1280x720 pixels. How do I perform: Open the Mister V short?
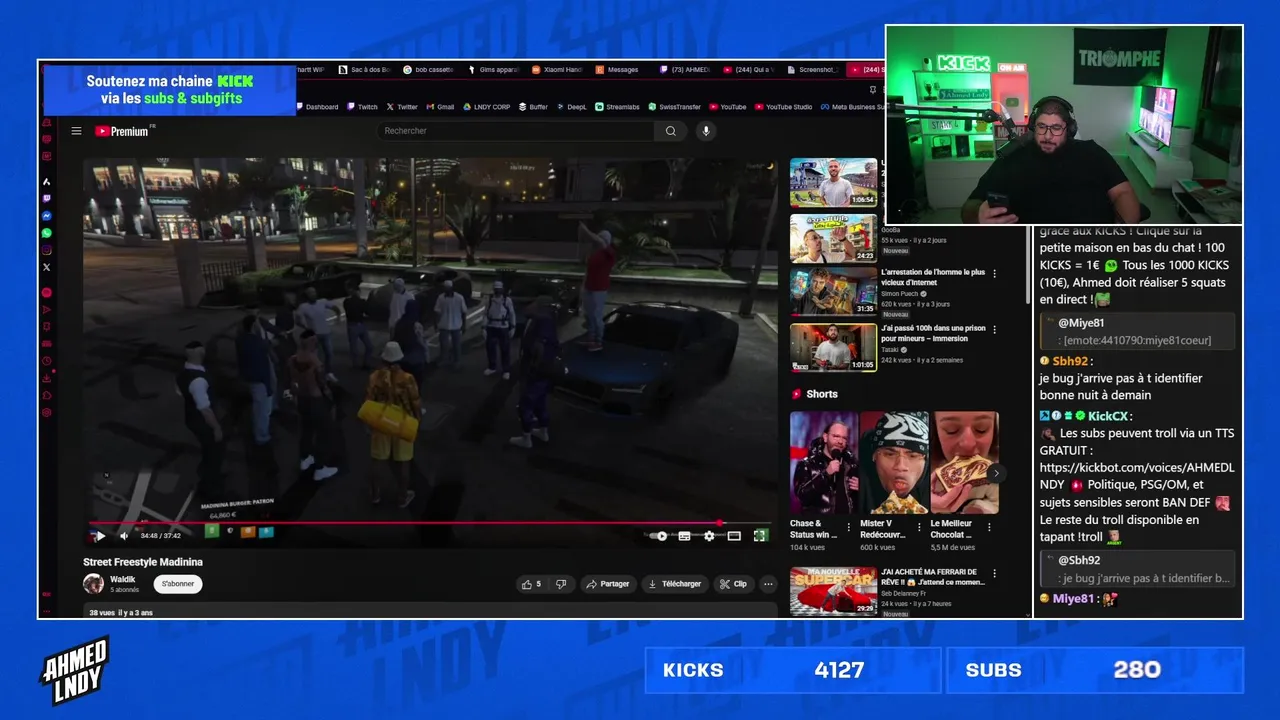point(894,463)
